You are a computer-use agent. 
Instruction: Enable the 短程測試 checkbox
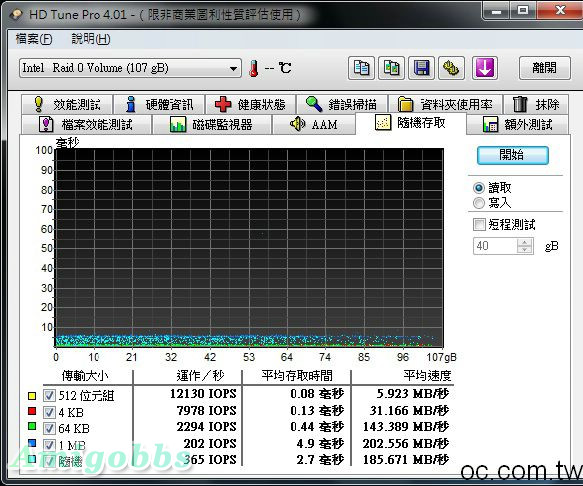point(479,225)
